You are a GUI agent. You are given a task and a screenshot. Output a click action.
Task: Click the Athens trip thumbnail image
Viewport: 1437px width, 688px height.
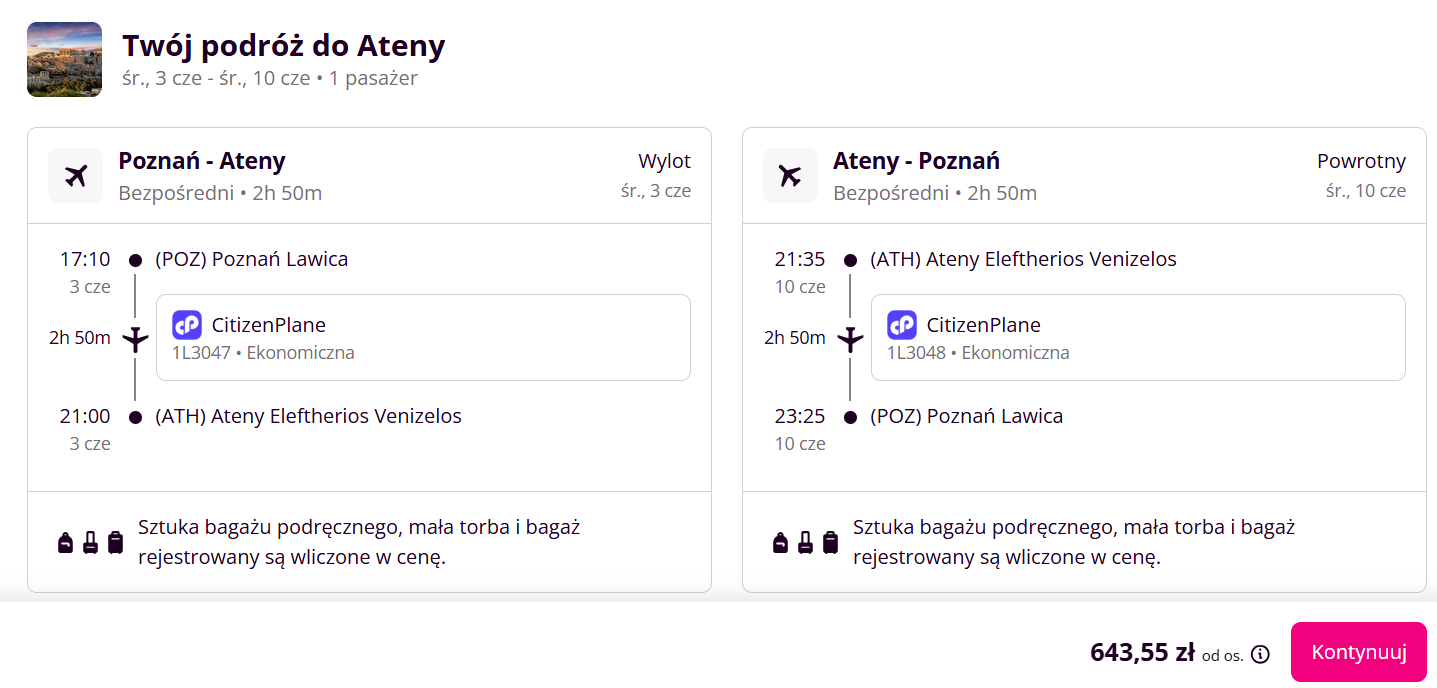[x=64, y=59]
